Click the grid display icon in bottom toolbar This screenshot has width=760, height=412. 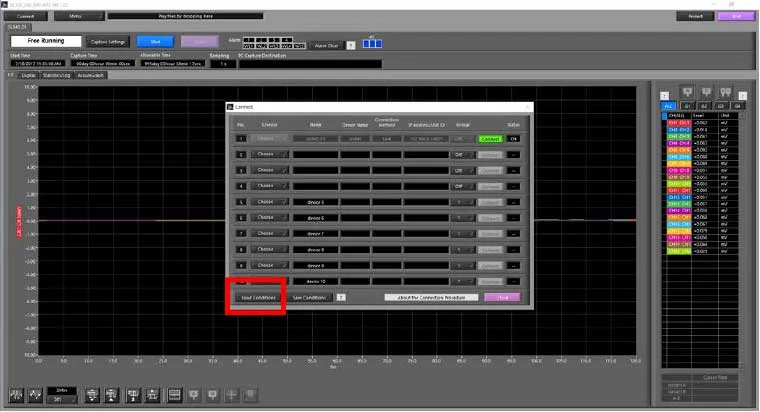(174, 394)
